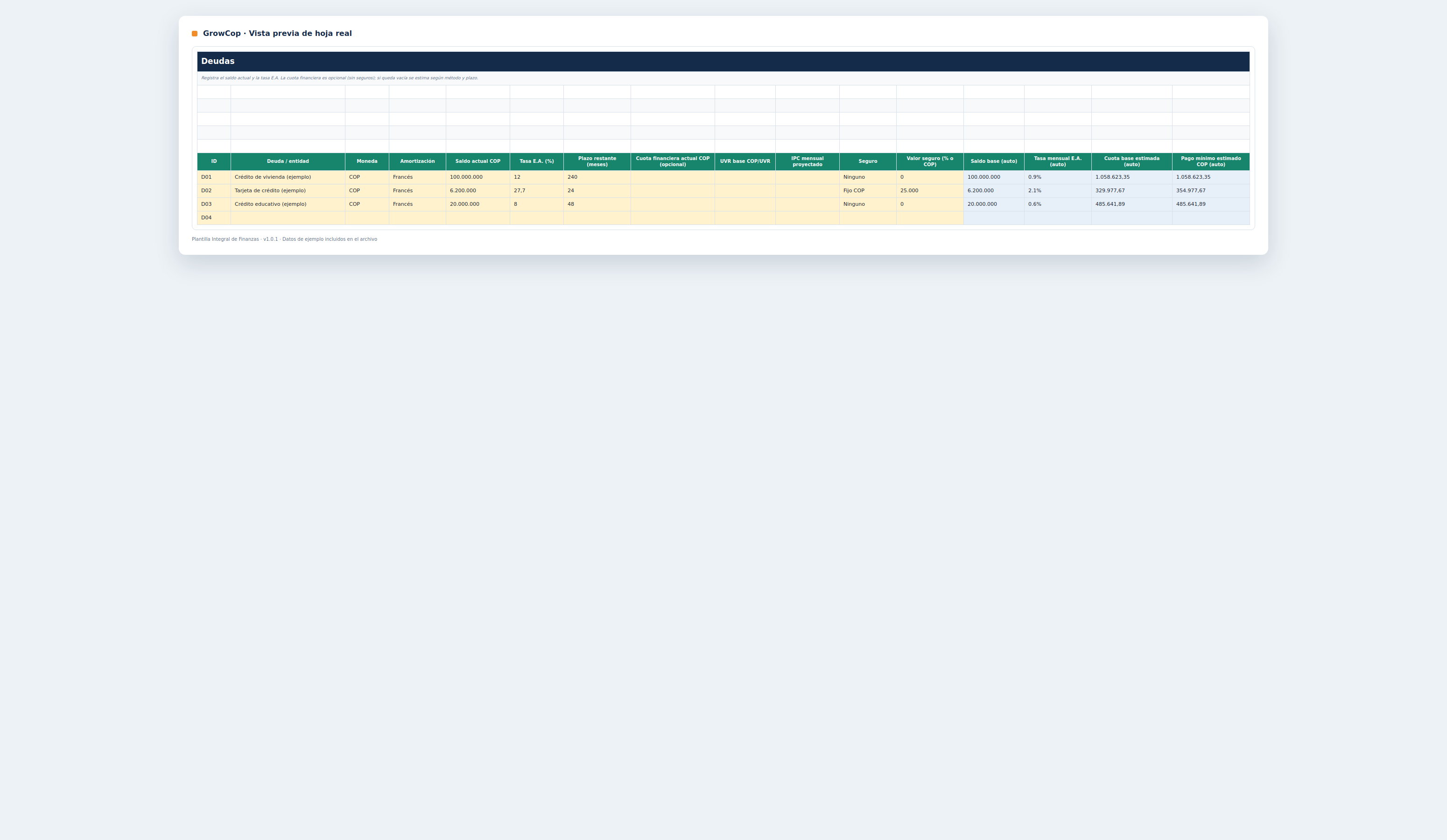1447x840 pixels.
Task: Click the saldo actual value 100.000.000 in the D01 row
Action: pos(478,177)
